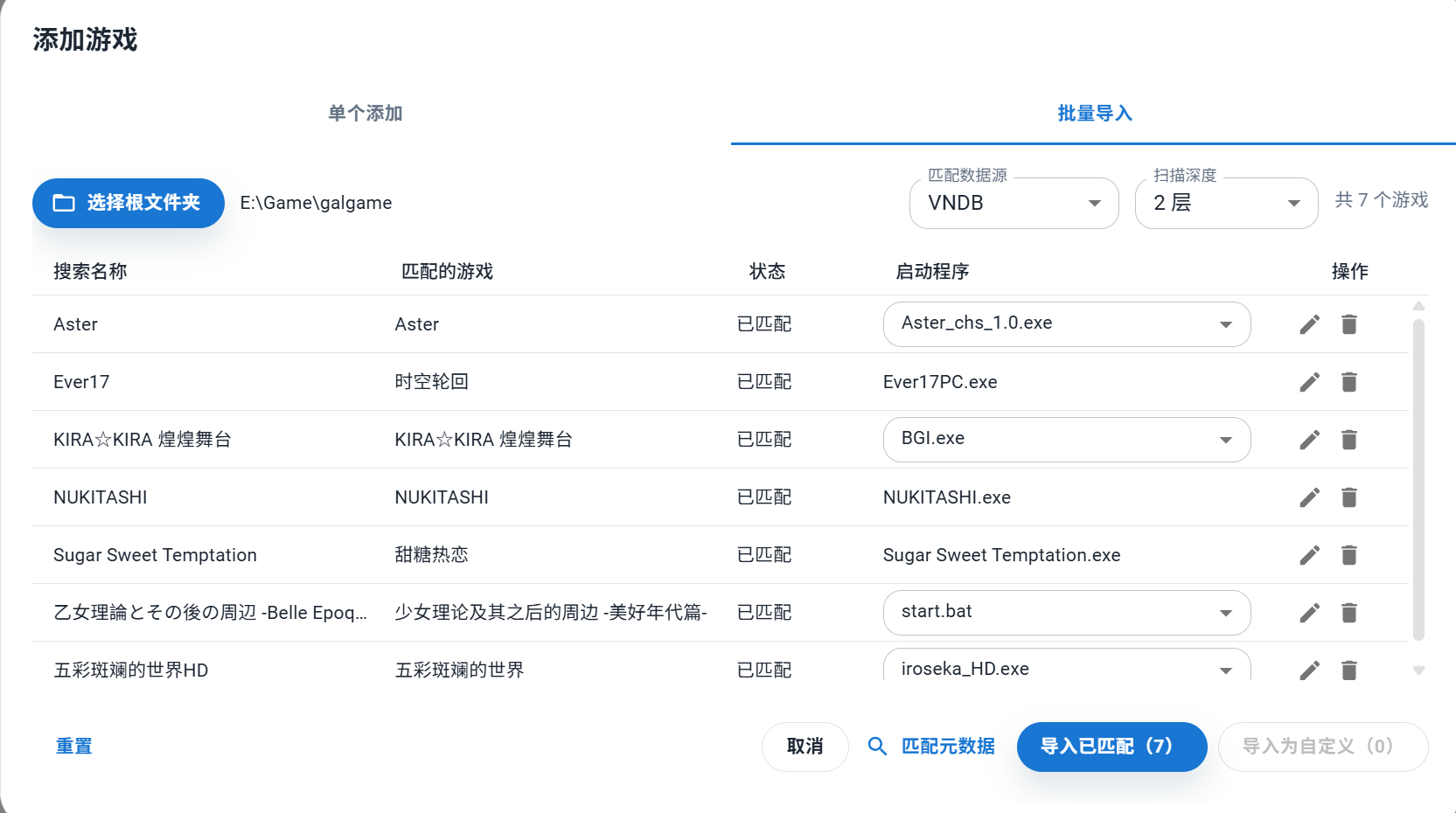Expand the iroseka_HD.exe launcher dropdown

pos(1067,666)
